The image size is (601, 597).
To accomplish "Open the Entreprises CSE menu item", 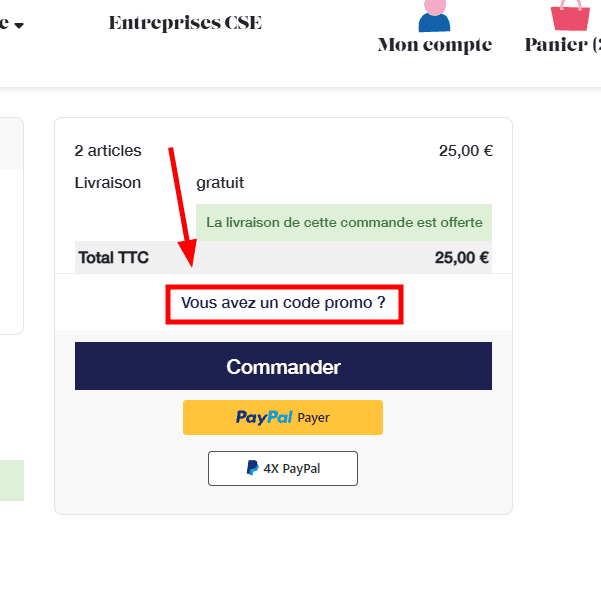I will [185, 23].
